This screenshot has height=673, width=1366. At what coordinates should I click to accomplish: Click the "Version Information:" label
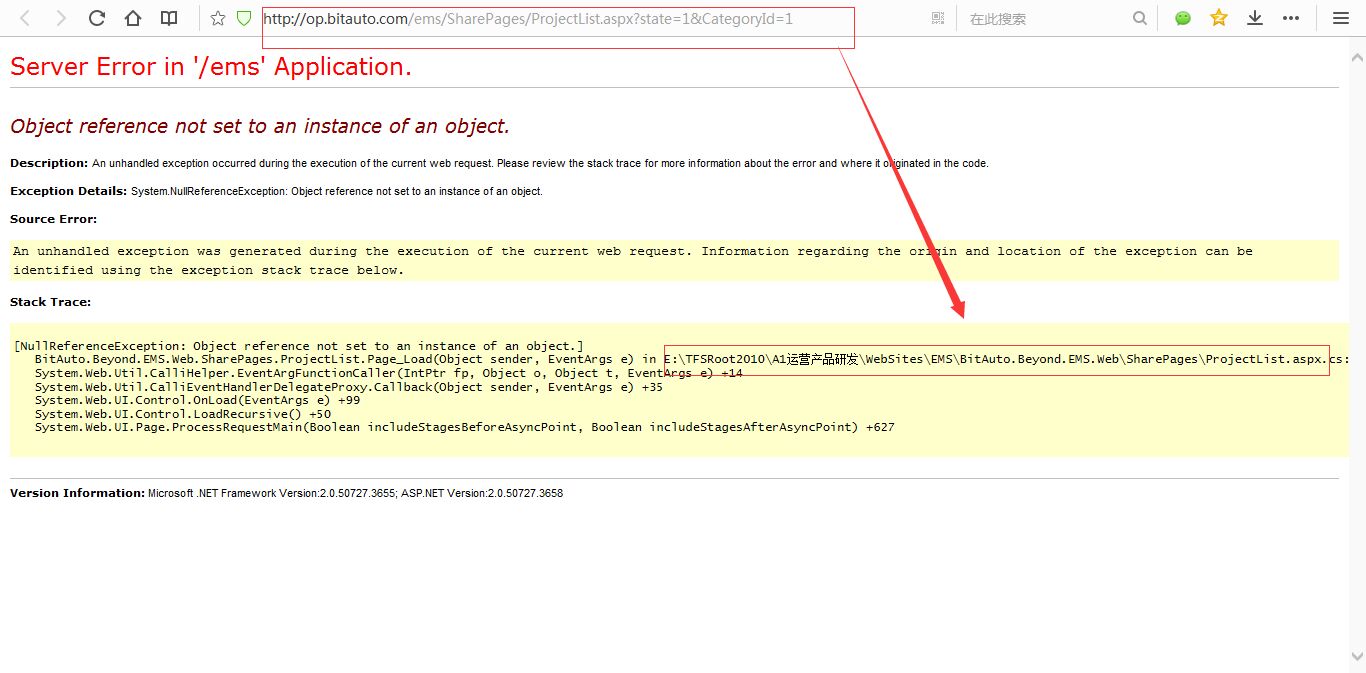click(x=77, y=493)
